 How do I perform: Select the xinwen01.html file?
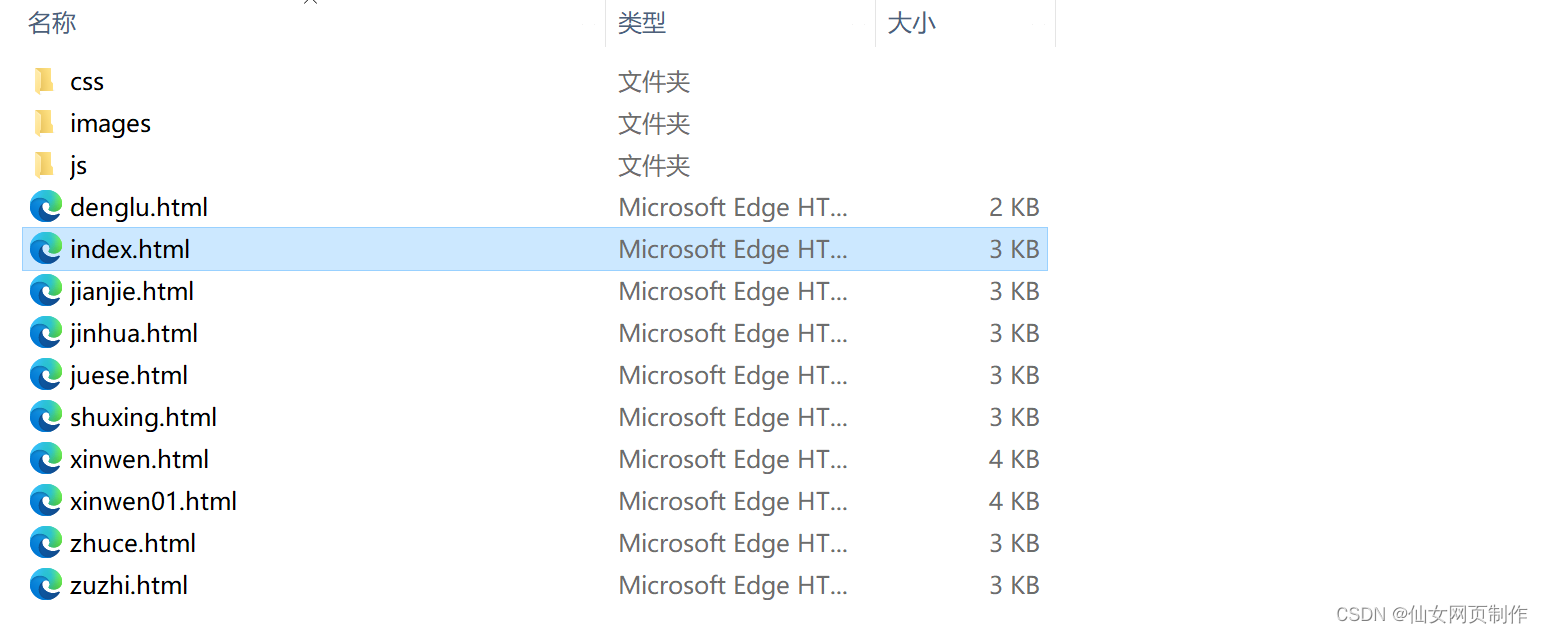tap(152, 501)
